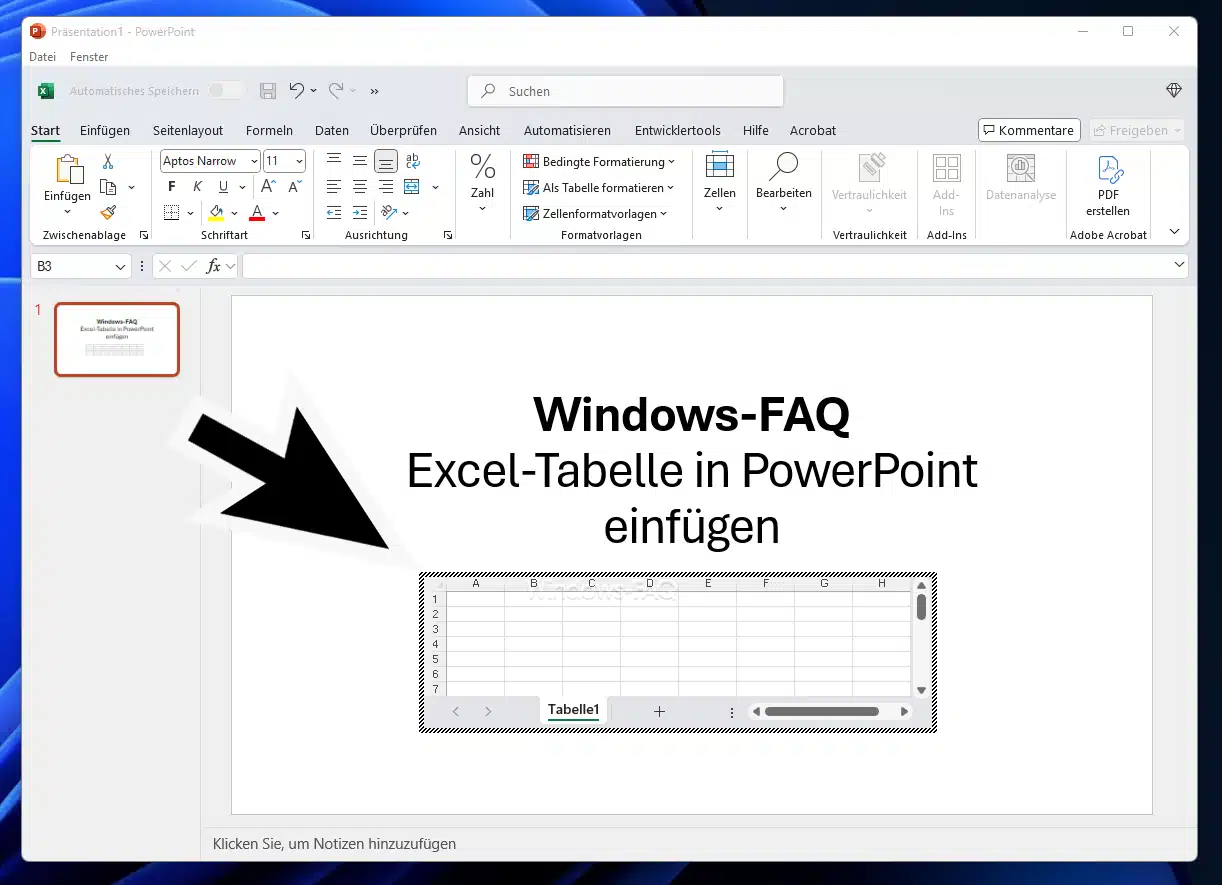Toggle italic K formatting
This screenshot has width=1222, height=885.
(197, 187)
